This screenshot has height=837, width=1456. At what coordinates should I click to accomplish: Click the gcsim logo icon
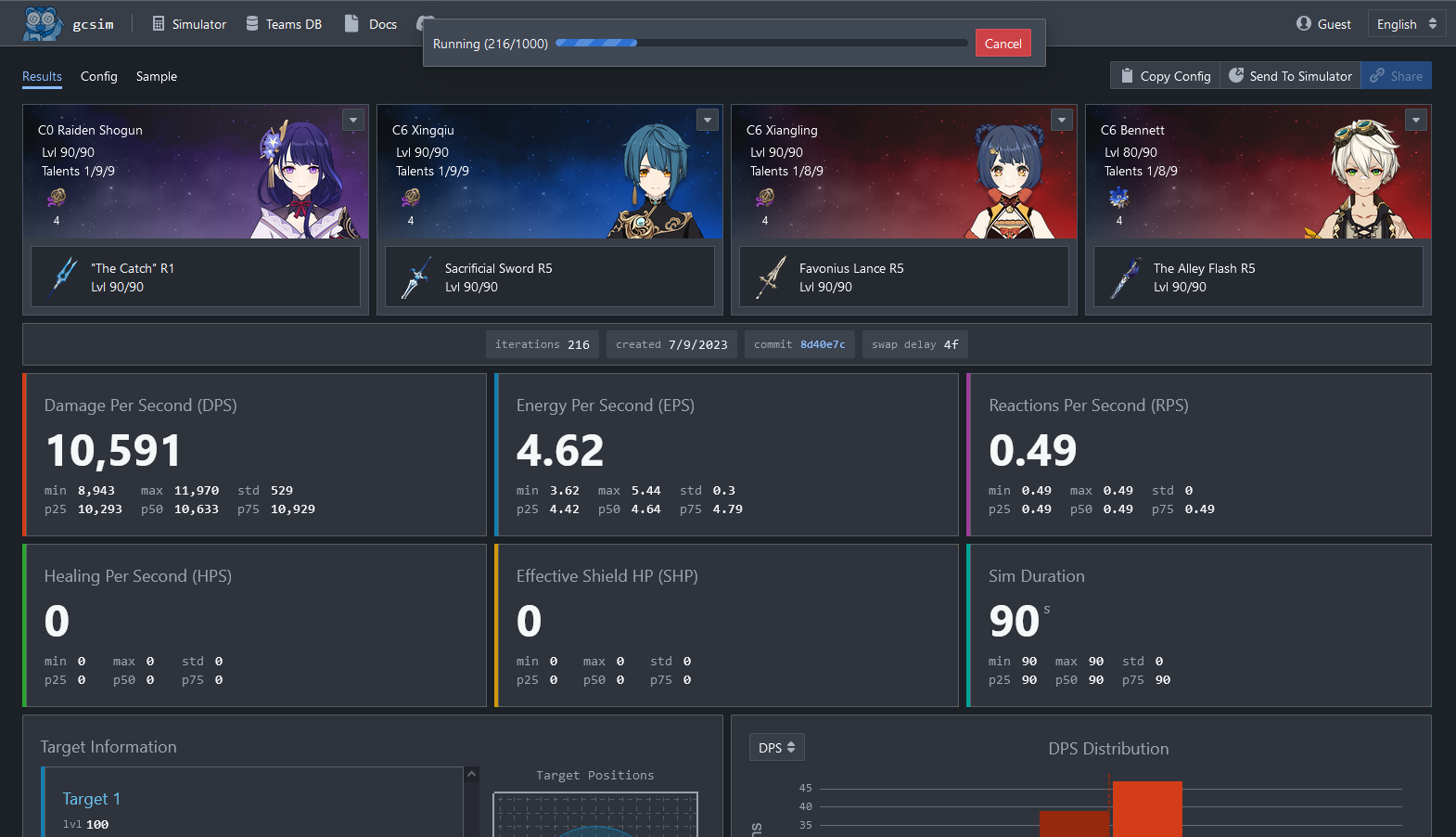43,23
